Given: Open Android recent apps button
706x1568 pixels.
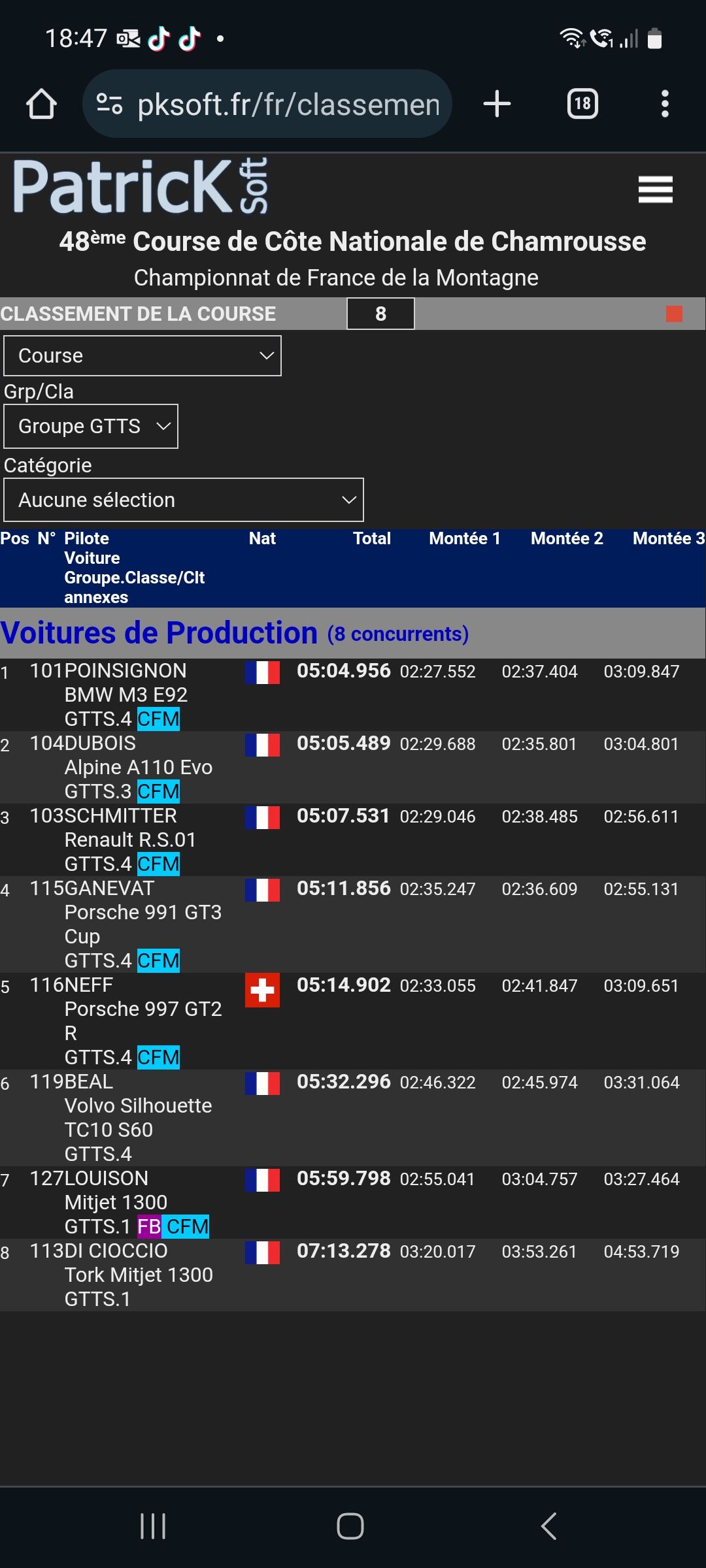Looking at the screenshot, I should point(153,1526).
